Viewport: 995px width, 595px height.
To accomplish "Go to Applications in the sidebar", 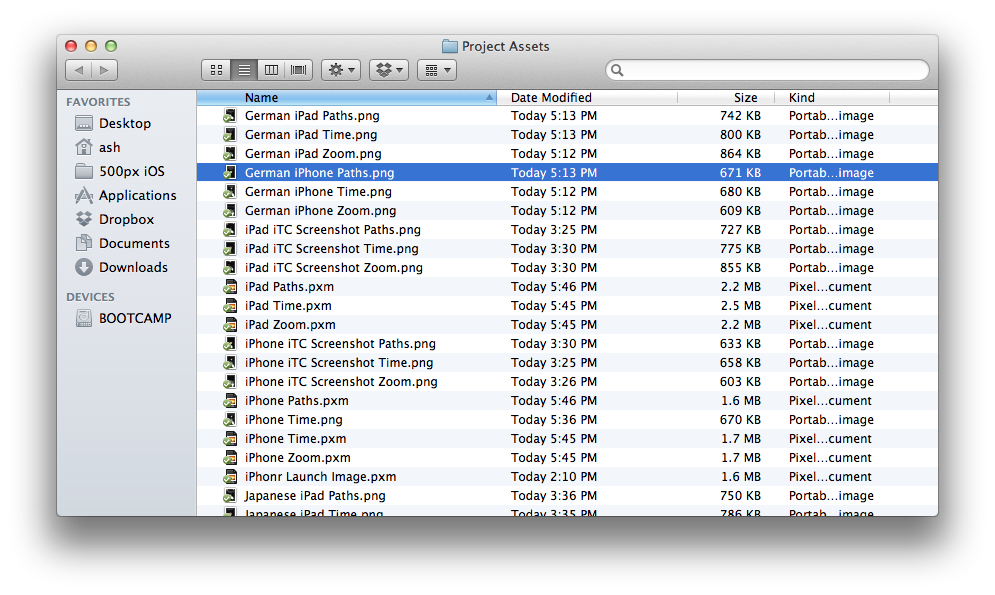I will click(x=137, y=195).
